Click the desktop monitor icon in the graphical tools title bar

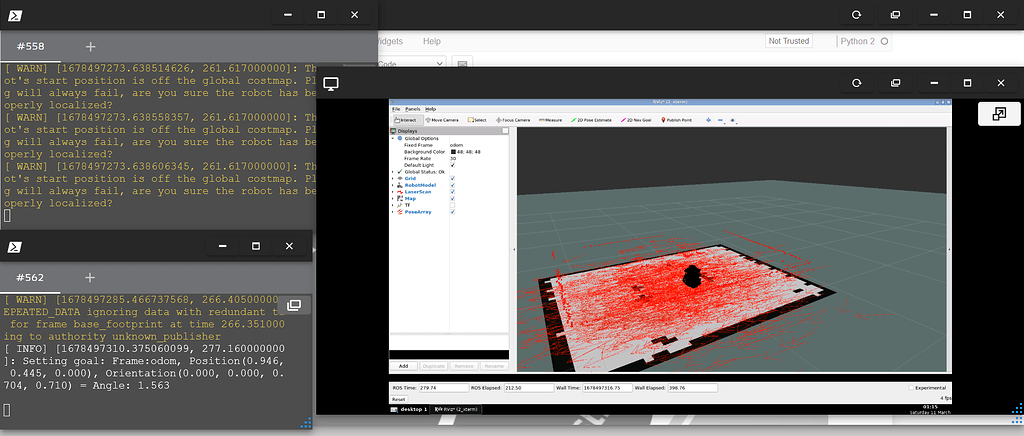pyautogui.click(x=331, y=84)
